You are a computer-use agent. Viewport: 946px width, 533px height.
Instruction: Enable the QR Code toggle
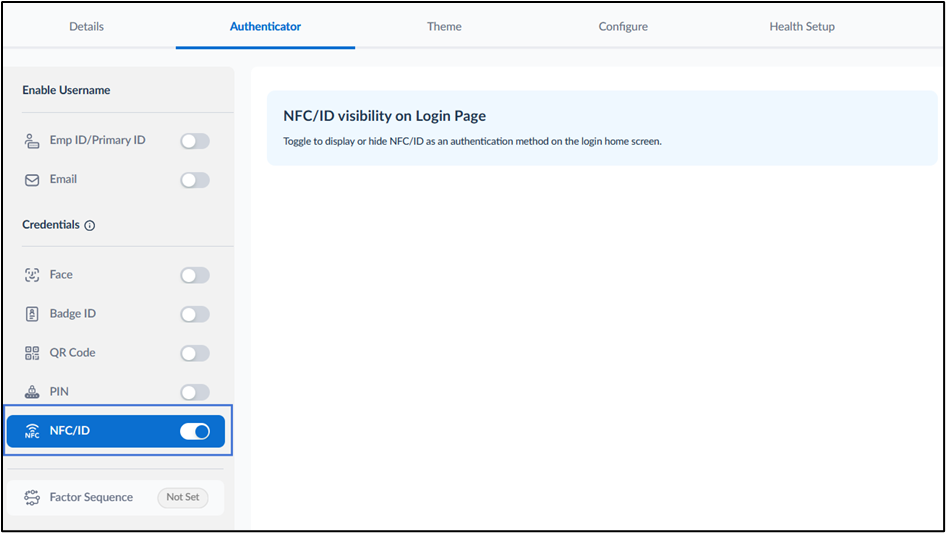pos(195,354)
